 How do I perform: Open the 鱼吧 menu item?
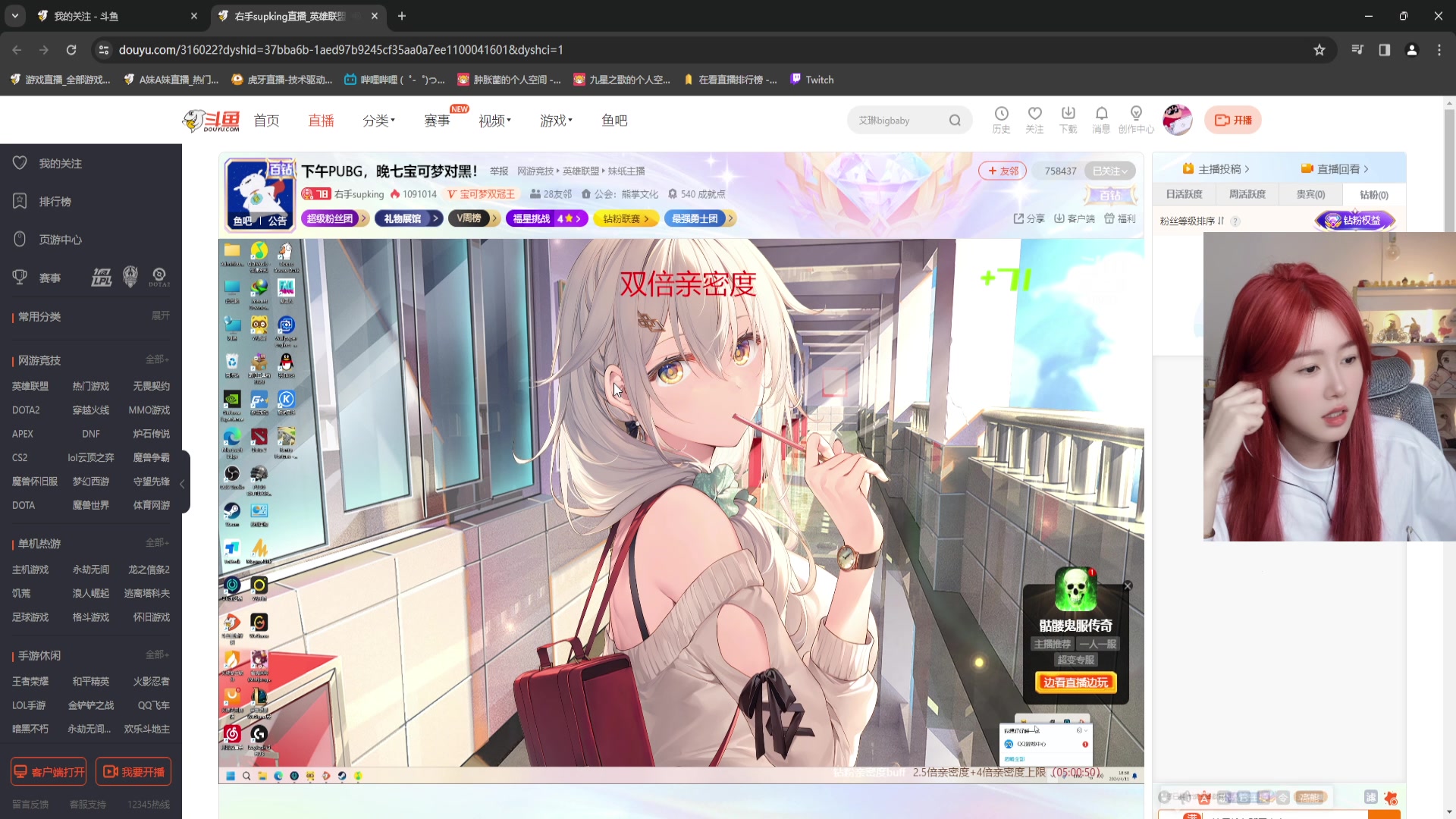coord(614,120)
